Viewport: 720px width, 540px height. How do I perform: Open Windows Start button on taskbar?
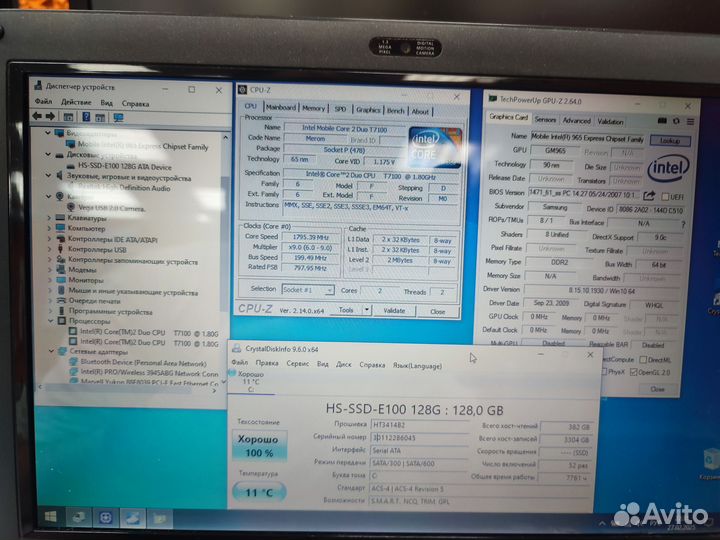[x=46, y=518]
